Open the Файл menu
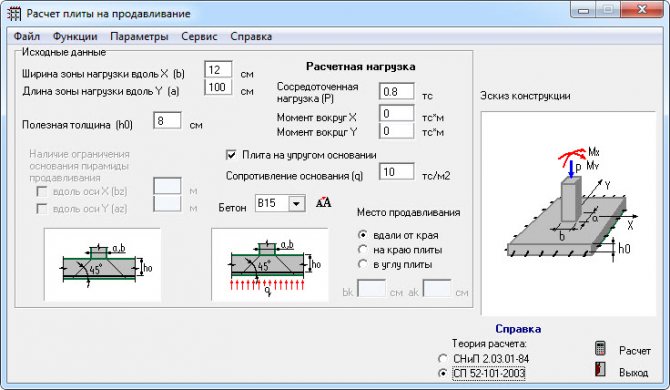670x390 pixels. pyautogui.click(x=26, y=36)
